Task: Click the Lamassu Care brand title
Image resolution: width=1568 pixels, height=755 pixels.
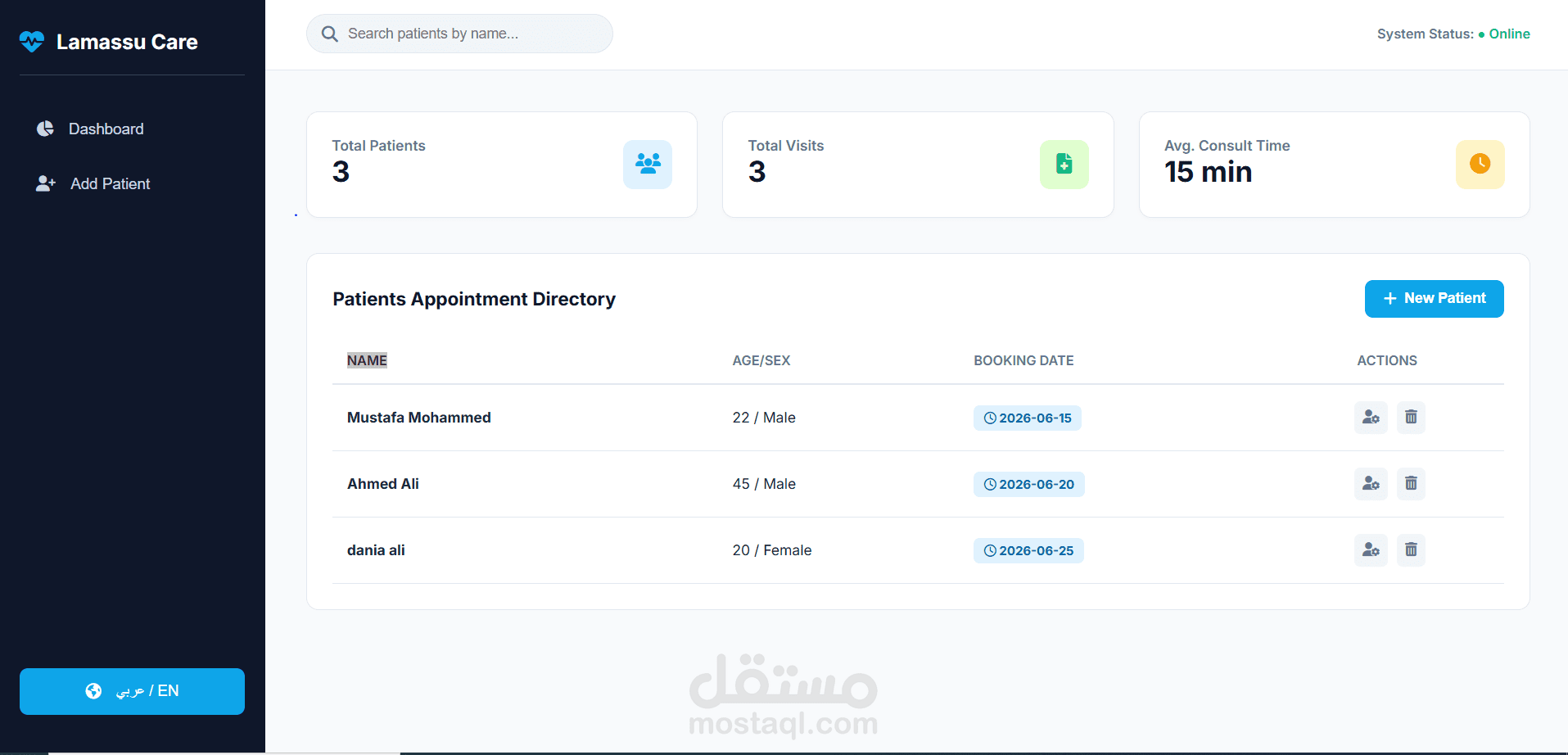Action: coord(127,42)
